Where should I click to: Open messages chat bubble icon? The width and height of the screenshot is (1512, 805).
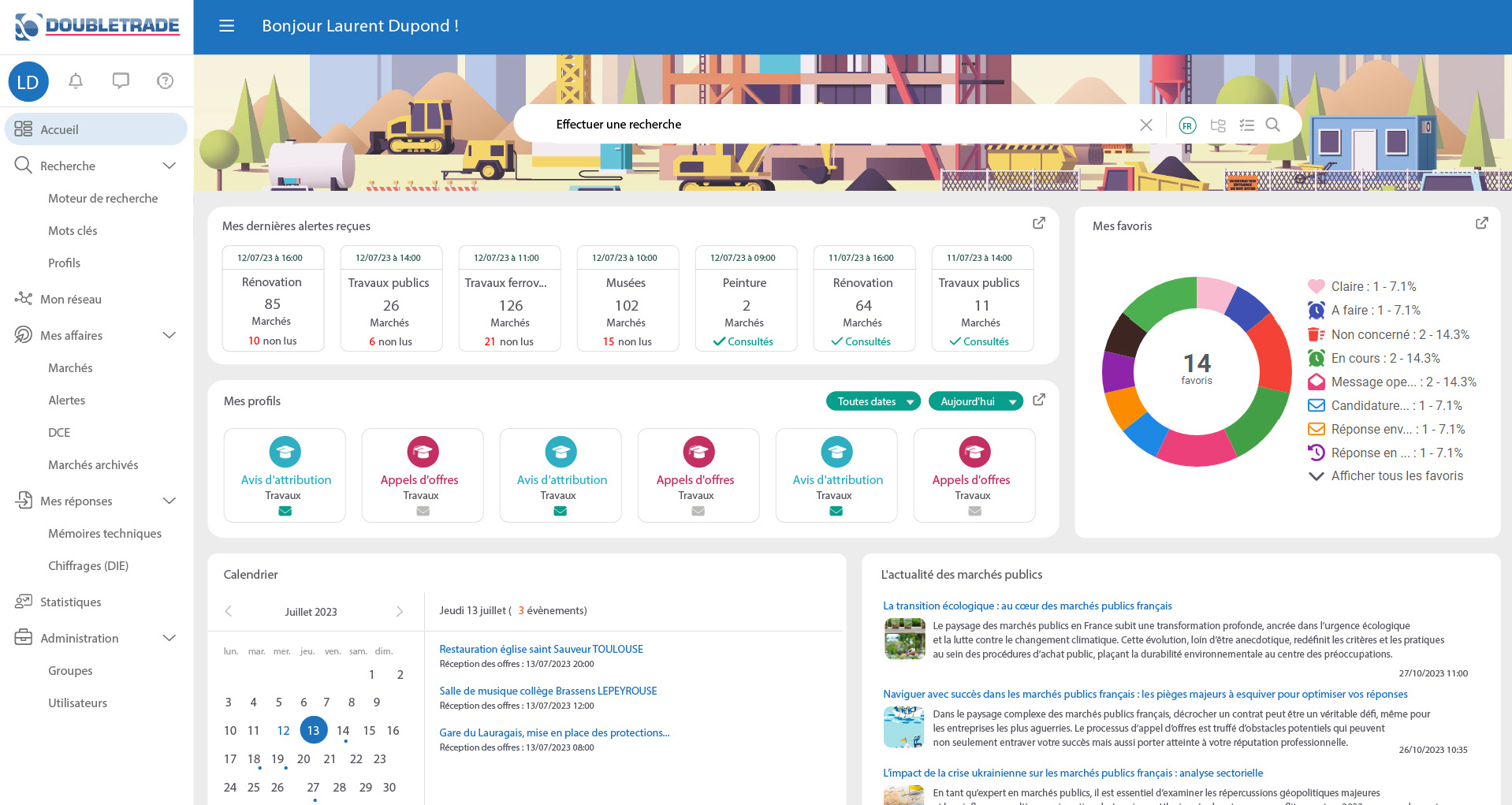click(x=121, y=80)
